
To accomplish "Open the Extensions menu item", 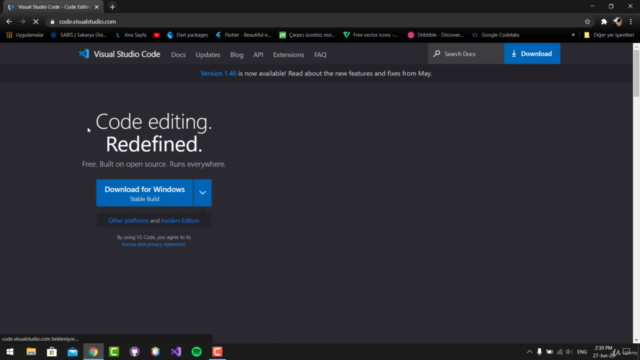I will pyautogui.click(x=289, y=55).
